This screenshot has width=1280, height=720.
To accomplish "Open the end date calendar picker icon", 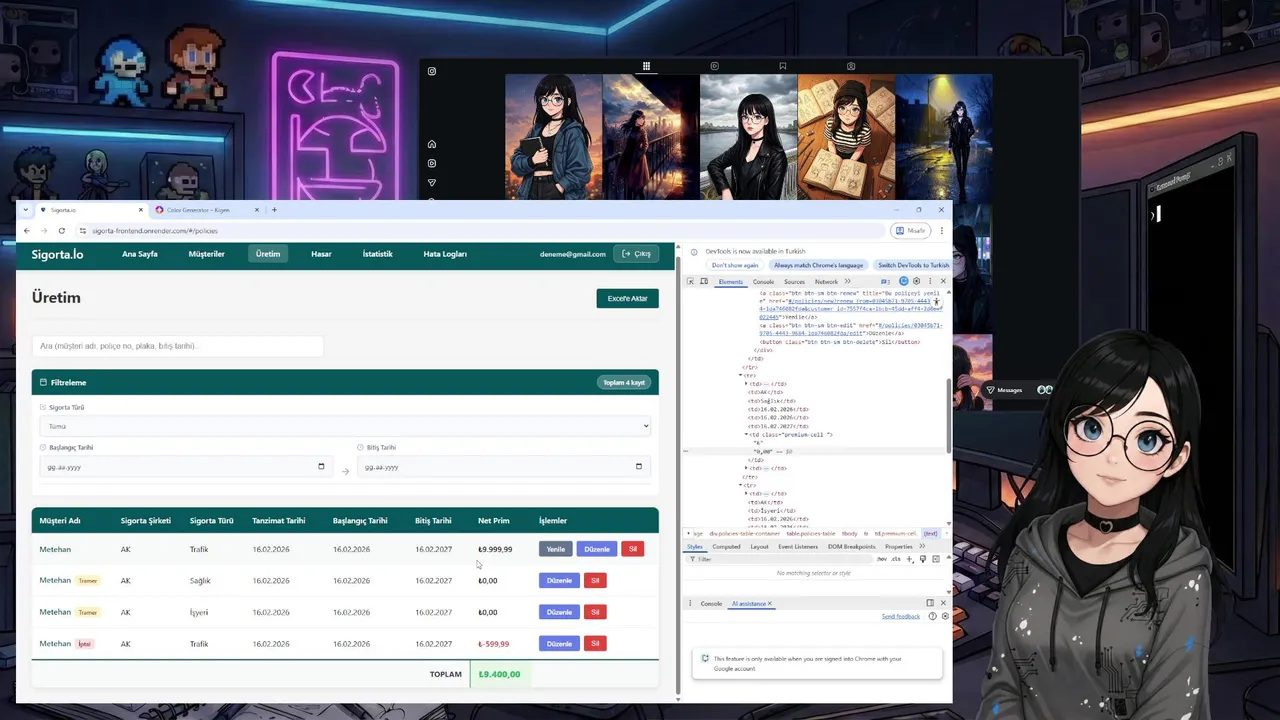I will (639, 466).
